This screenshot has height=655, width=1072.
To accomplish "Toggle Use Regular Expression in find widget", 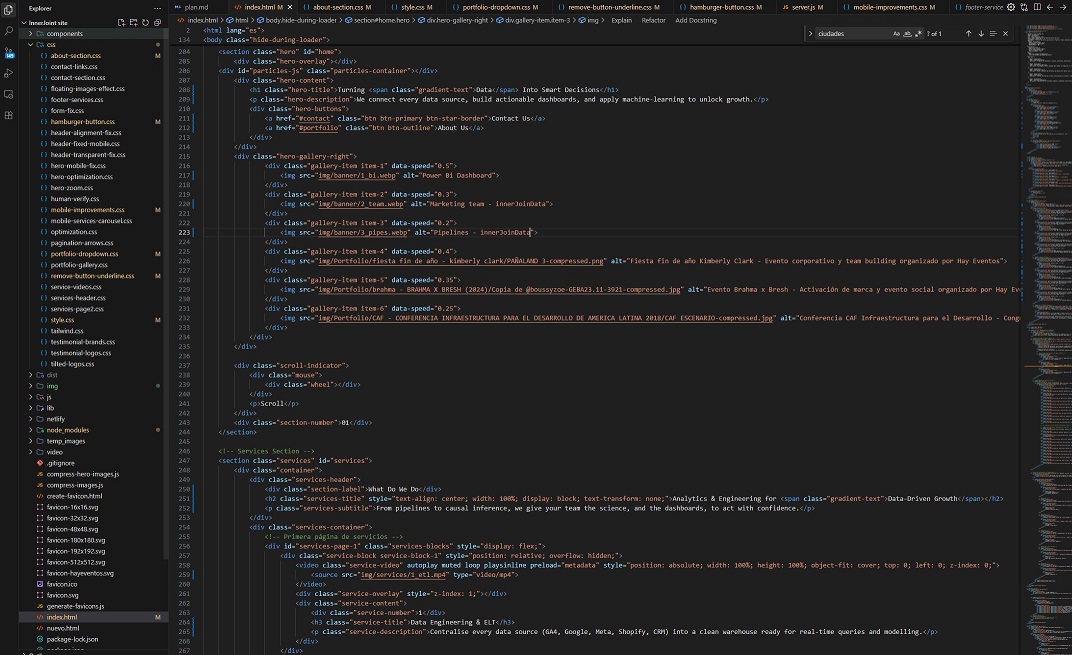I will point(918,34).
